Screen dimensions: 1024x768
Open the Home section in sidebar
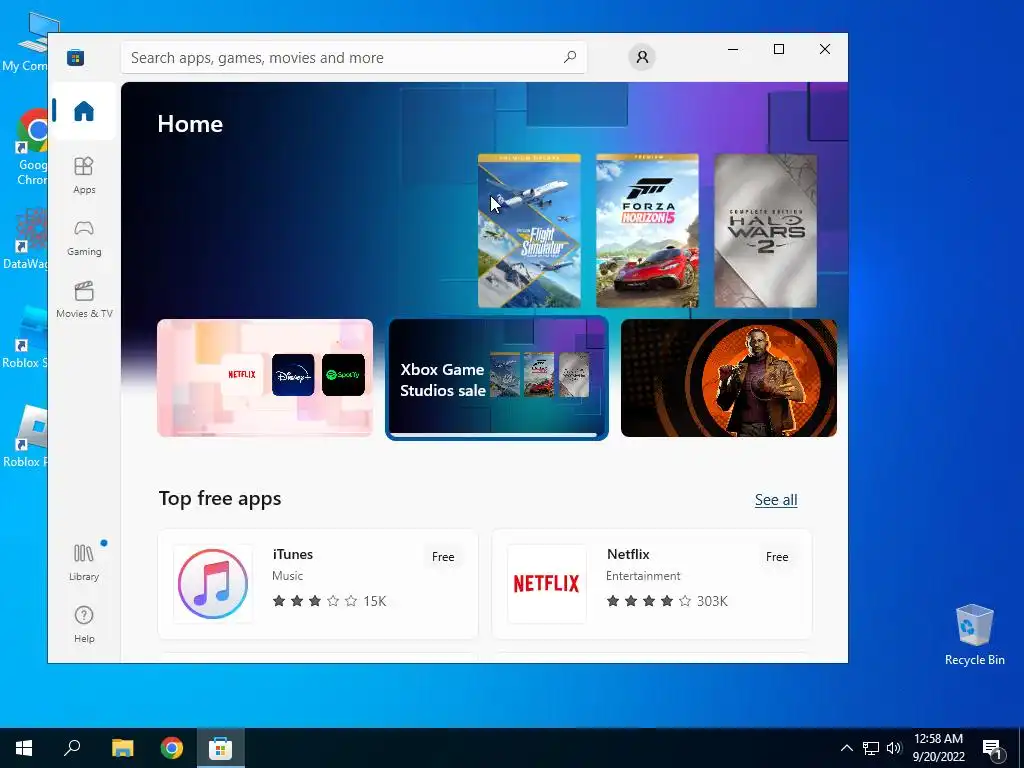[84, 111]
